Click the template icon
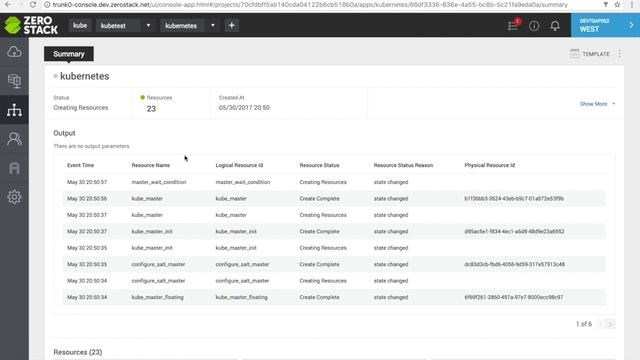Image resolution: width=640 pixels, height=360 pixels. (x=574, y=53)
